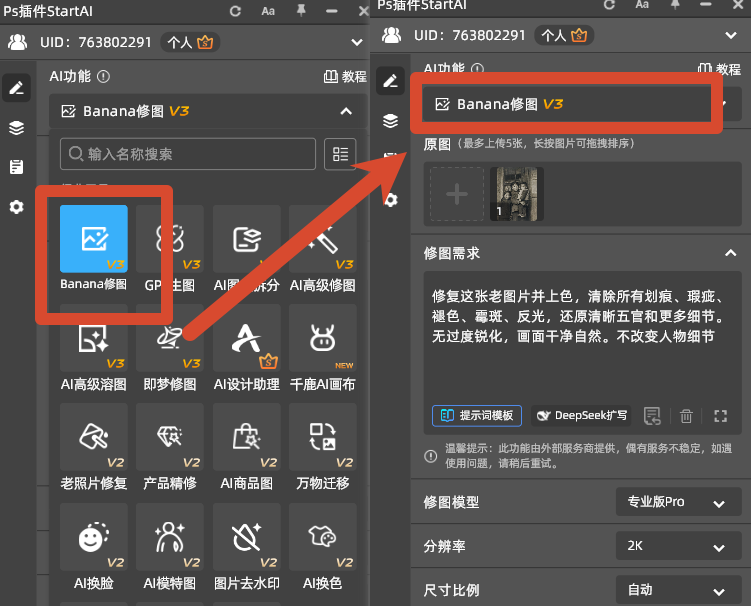Click the user avatar icon in right panel
The width and height of the screenshot is (751, 606).
[x=392, y=35]
